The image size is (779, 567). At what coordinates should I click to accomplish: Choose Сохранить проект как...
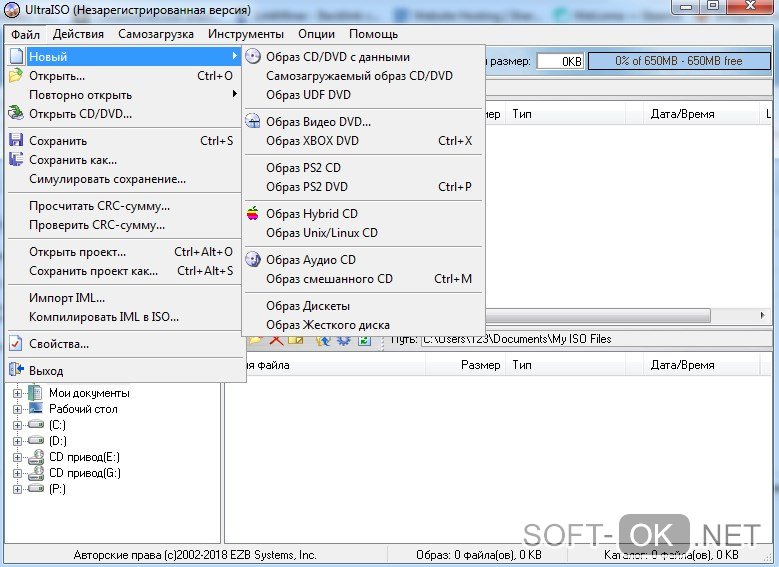point(125,271)
